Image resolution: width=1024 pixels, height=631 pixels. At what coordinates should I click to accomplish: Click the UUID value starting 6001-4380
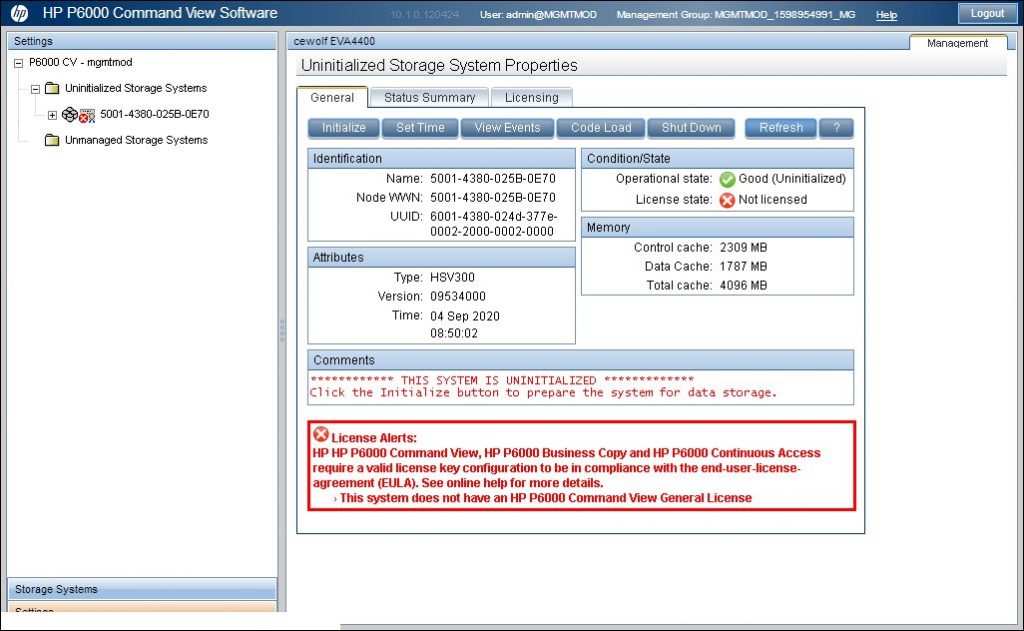493,223
